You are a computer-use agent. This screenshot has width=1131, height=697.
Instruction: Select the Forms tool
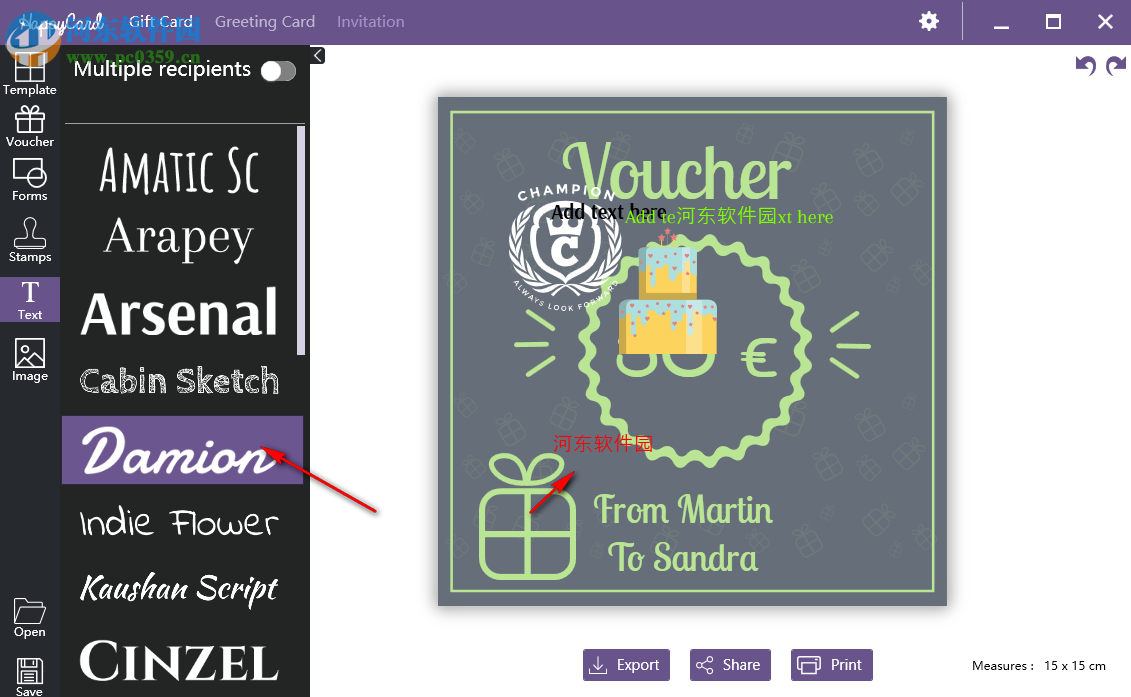point(30,180)
